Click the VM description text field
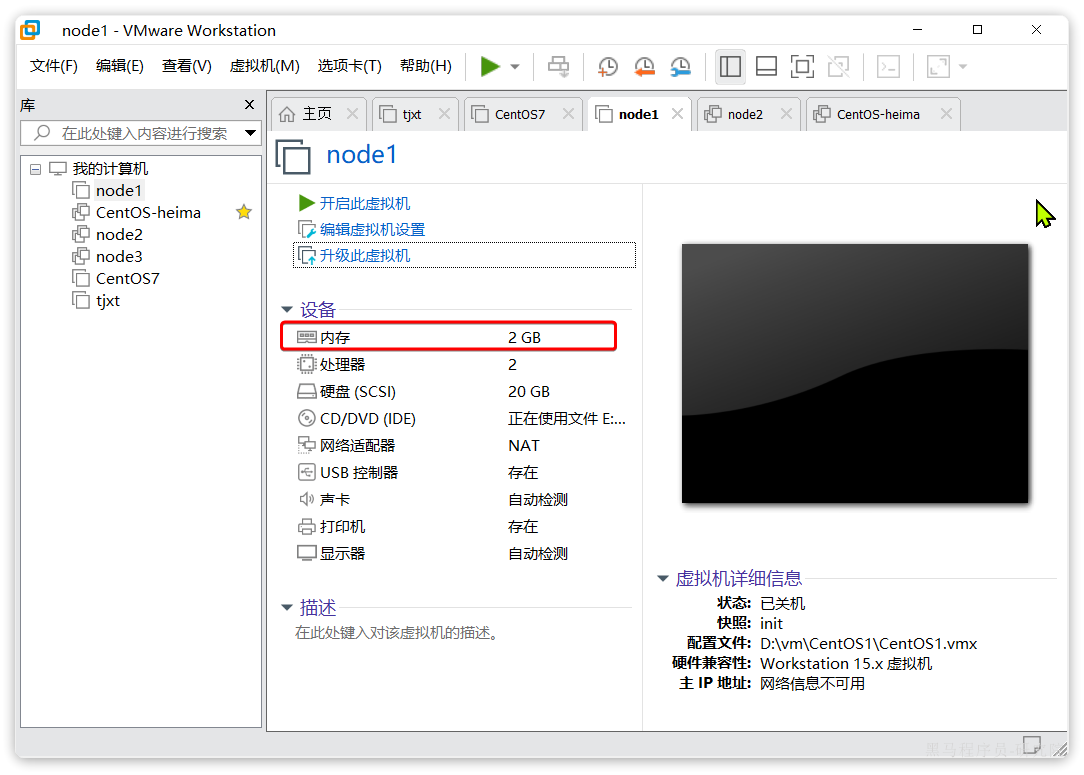This screenshot has width=1084, height=775. (397, 633)
